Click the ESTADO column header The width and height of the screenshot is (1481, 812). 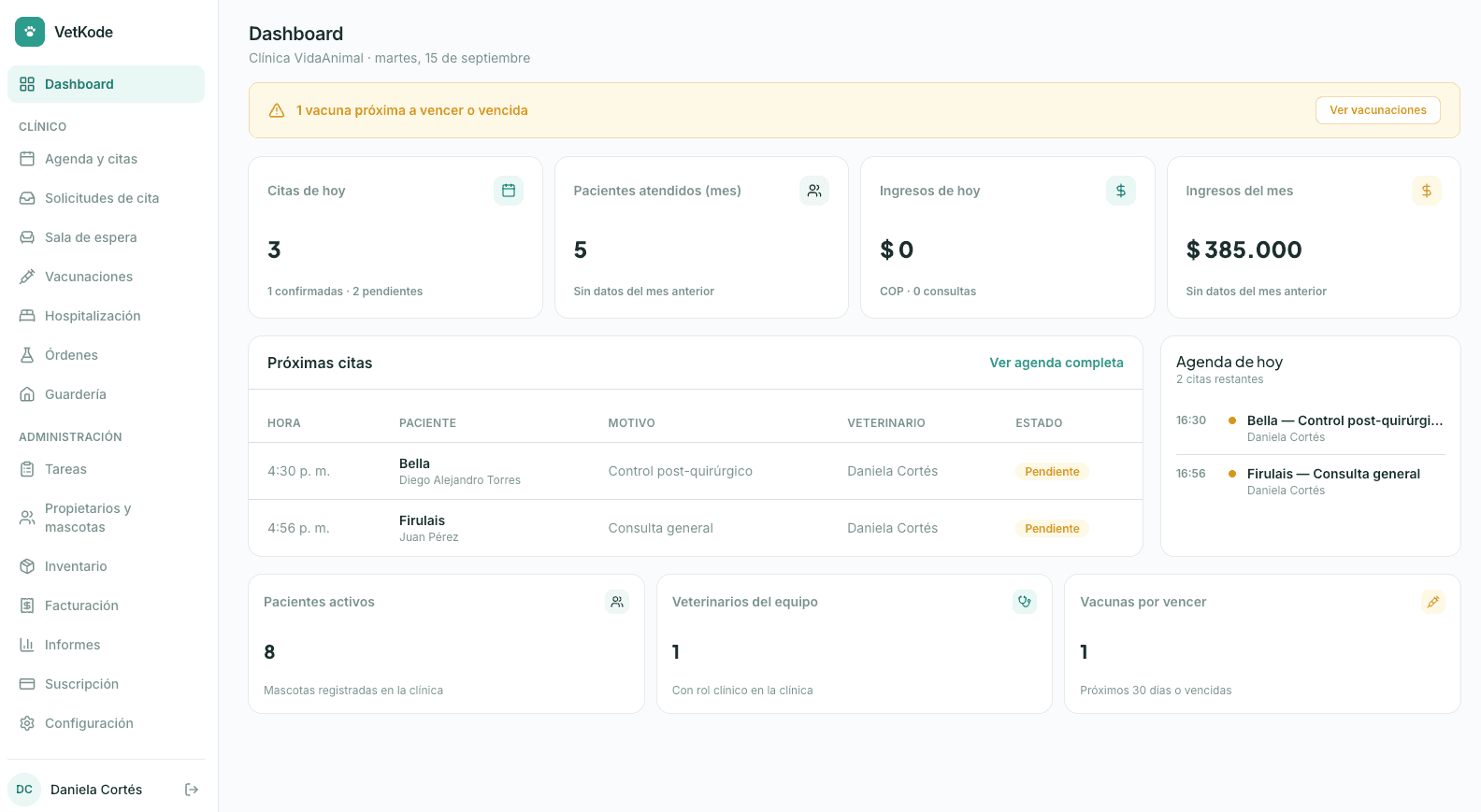coord(1039,423)
